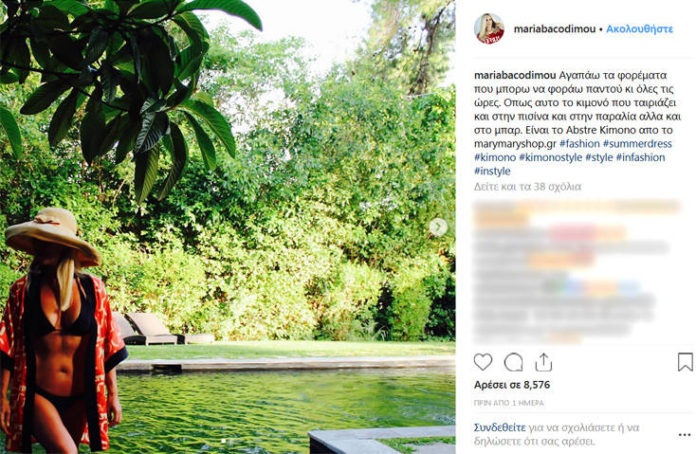Open comments via speech bubble icon
Image resolution: width=696 pixels, height=454 pixels.
(513, 363)
